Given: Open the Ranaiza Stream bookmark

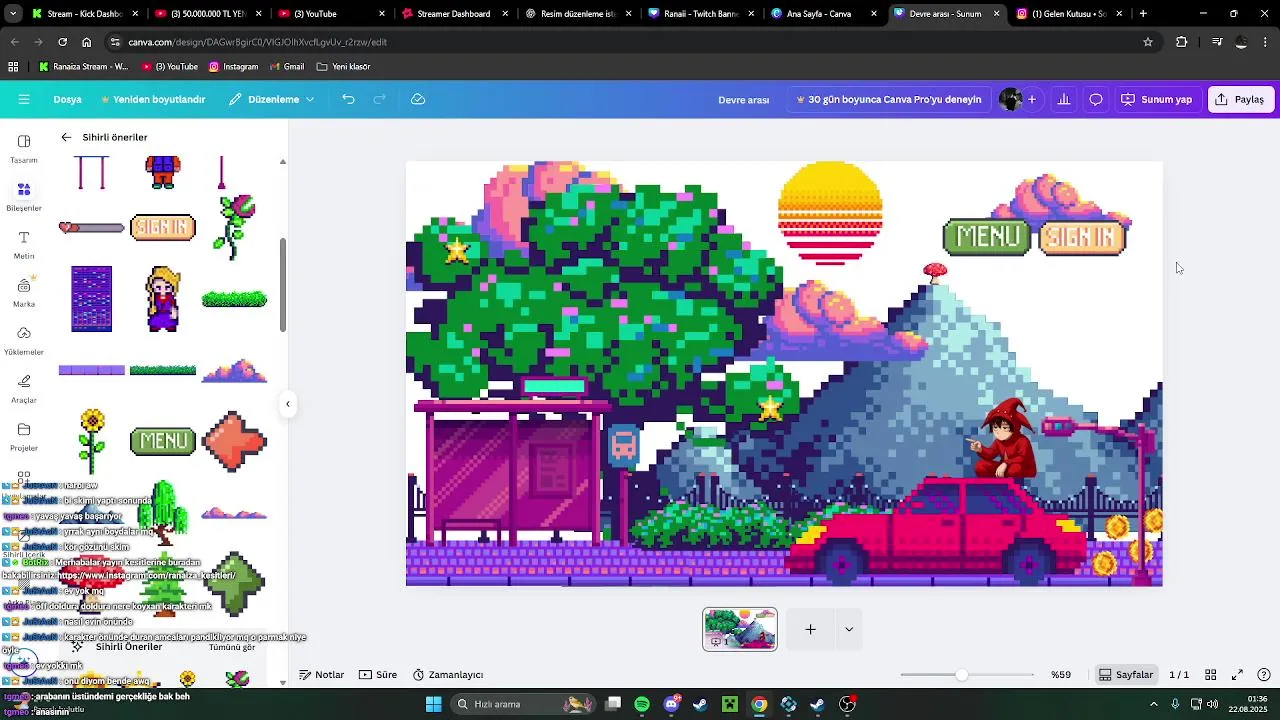Looking at the screenshot, I should (83, 66).
